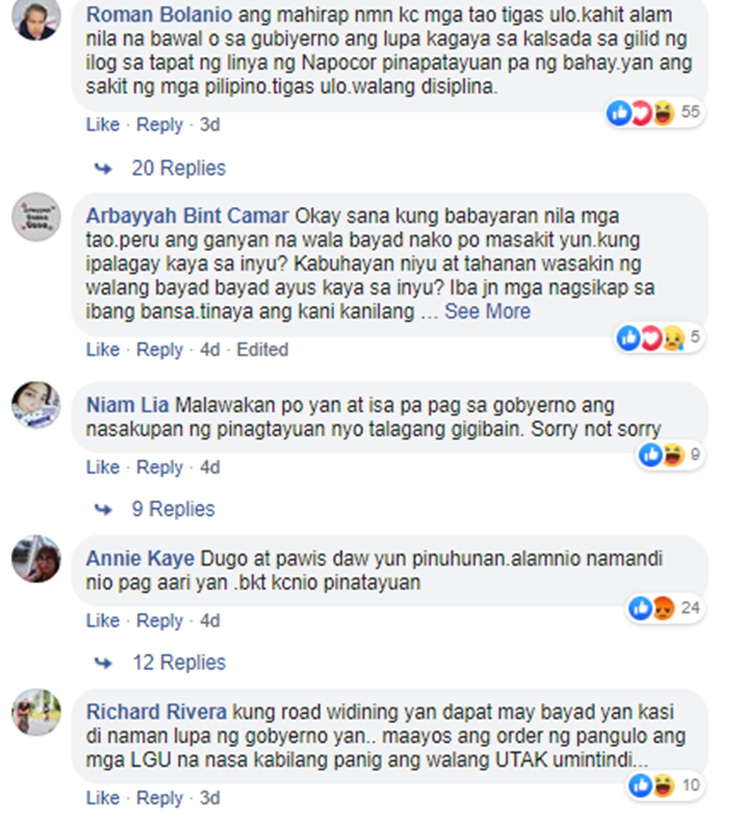Image resolution: width=750 pixels, height=820 pixels.
Task: Open reactions on Annie Kaye's comment
Action: tap(665, 608)
